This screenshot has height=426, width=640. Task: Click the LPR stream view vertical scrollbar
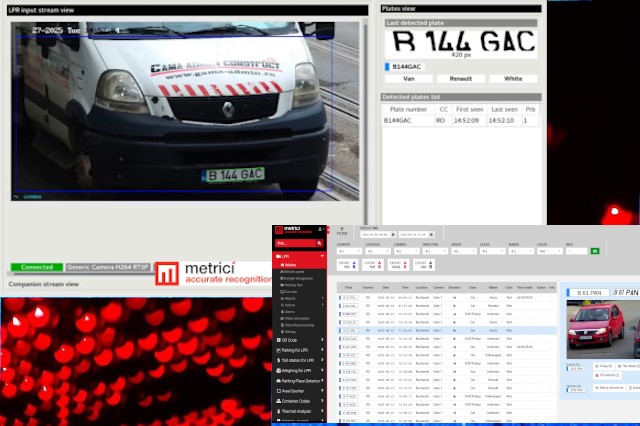(x=366, y=122)
